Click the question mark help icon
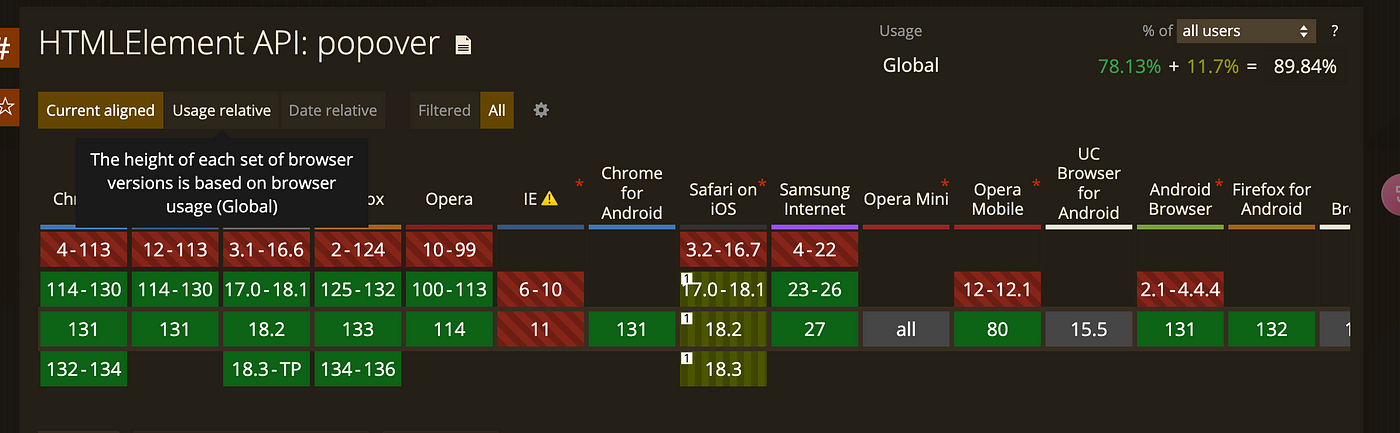 [1334, 31]
